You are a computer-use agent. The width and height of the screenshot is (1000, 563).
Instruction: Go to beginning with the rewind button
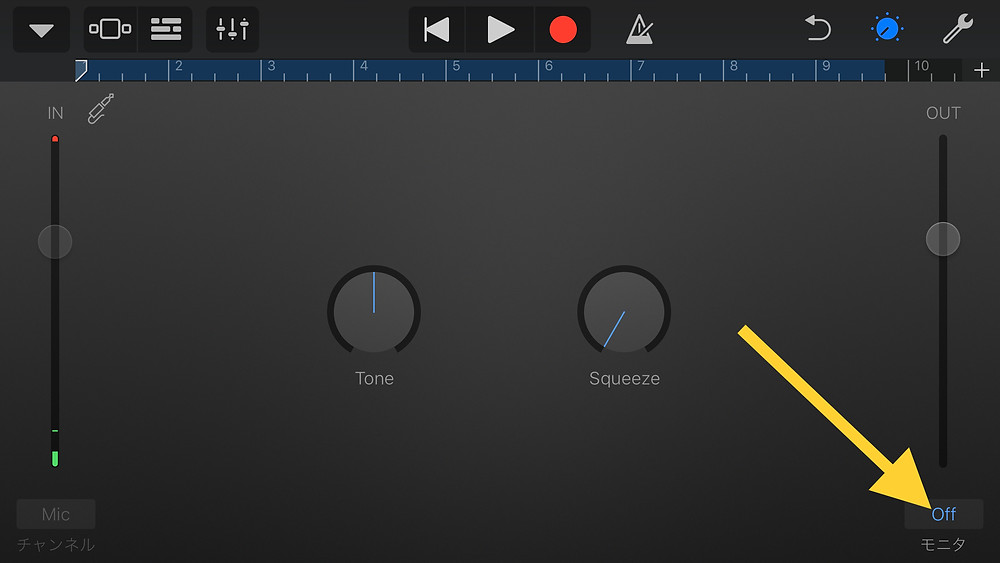pyautogui.click(x=437, y=29)
